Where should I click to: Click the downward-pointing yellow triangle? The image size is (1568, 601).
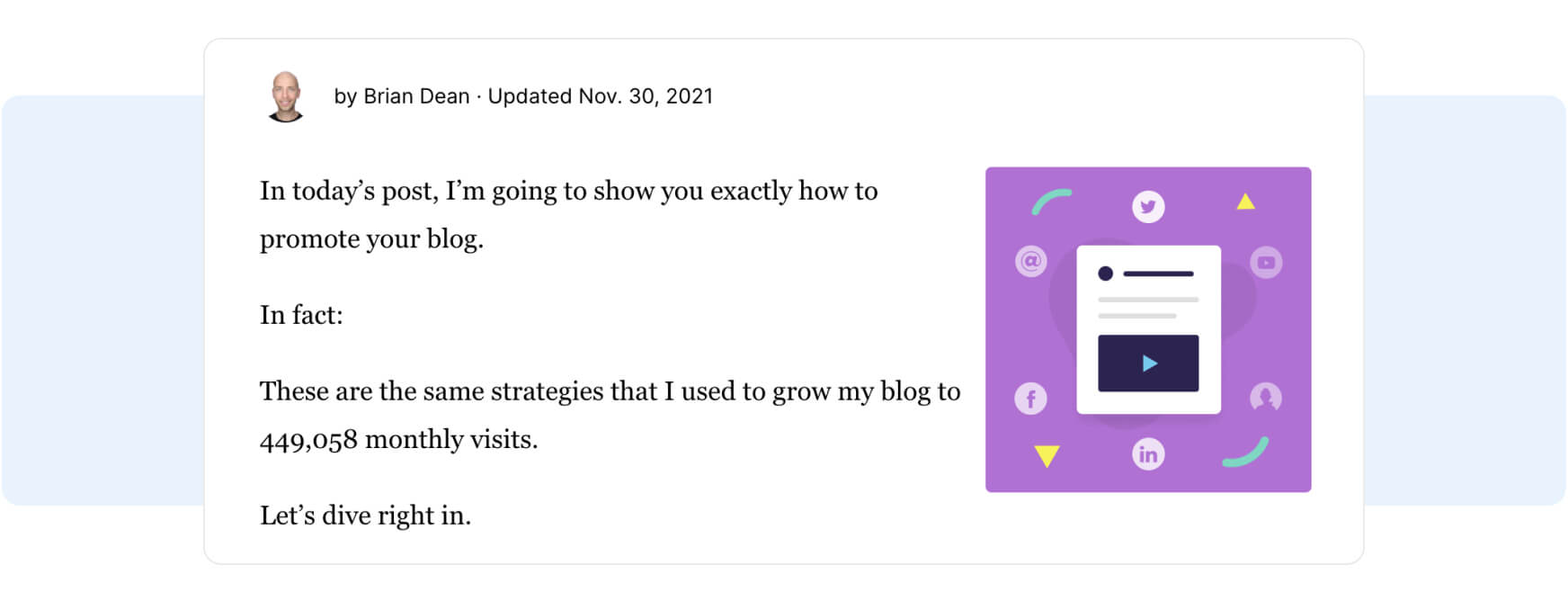click(x=1047, y=455)
